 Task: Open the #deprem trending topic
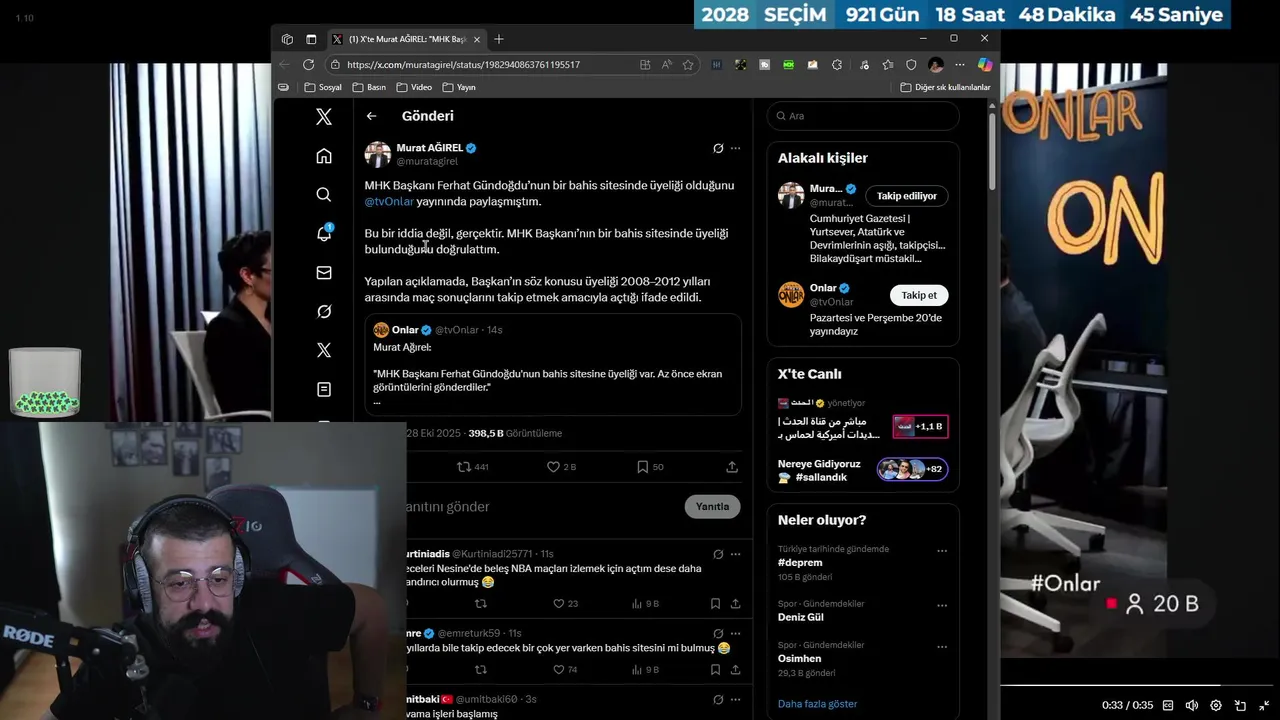(800, 563)
